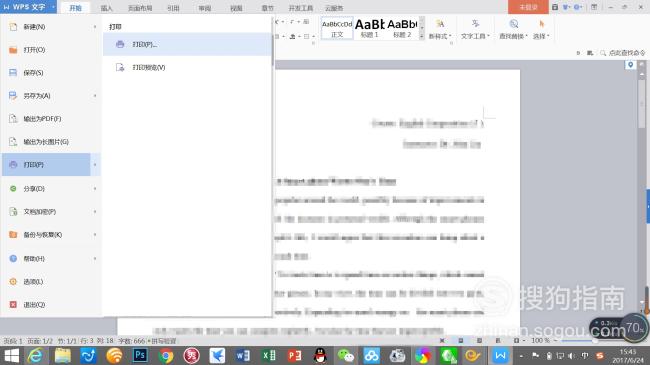Screen dimensions: 650x365
Task: Click the printer icon beside 打印(P)... in submenu
Action: [x=120, y=44]
